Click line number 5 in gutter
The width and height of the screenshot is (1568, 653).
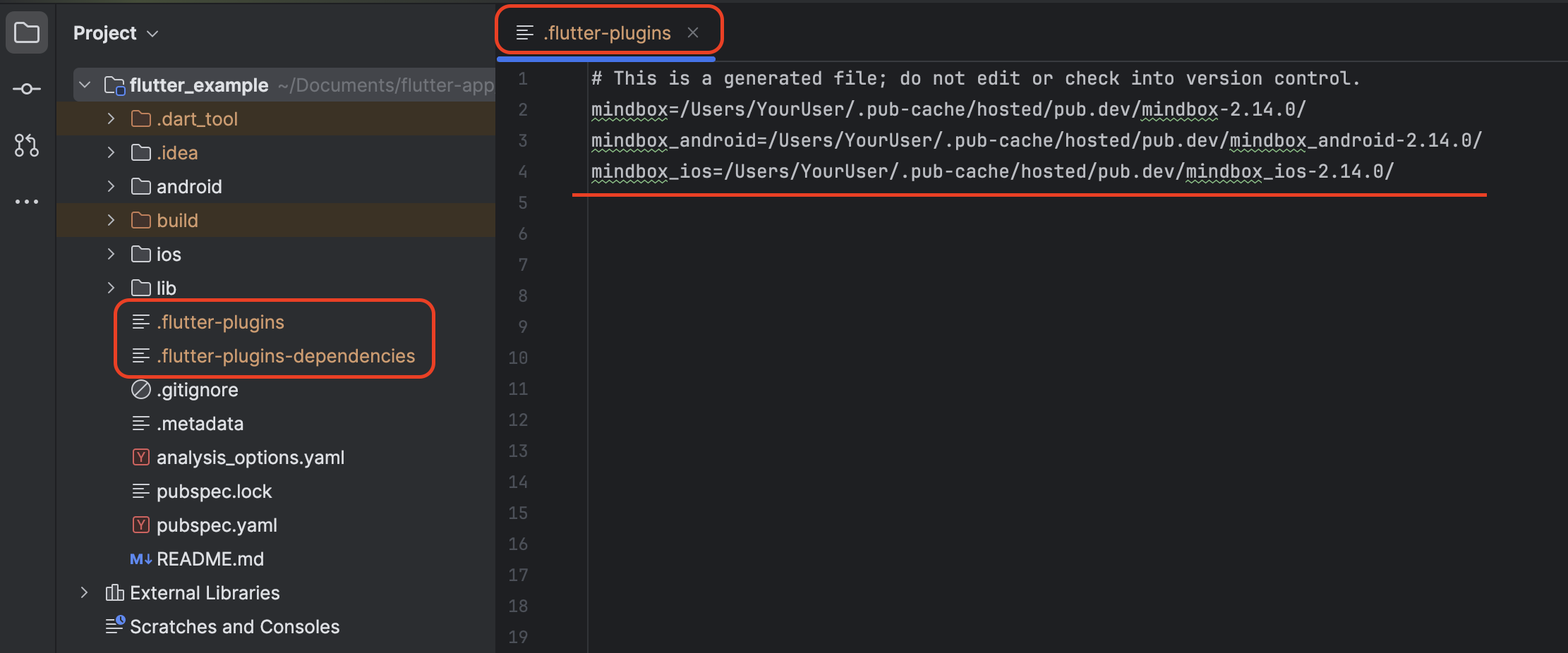pos(523,203)
